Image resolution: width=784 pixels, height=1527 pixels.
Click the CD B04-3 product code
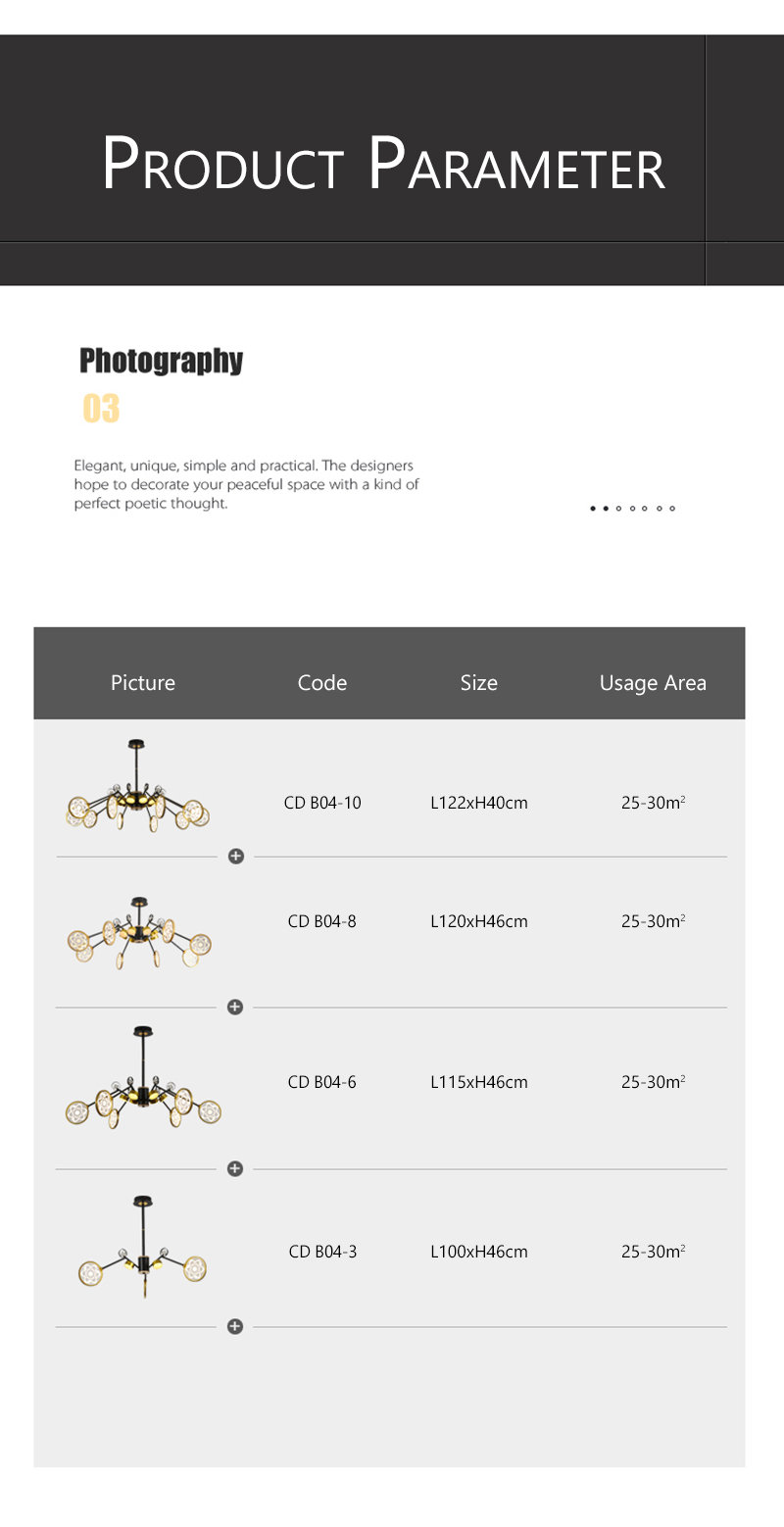coord(322,1252)
